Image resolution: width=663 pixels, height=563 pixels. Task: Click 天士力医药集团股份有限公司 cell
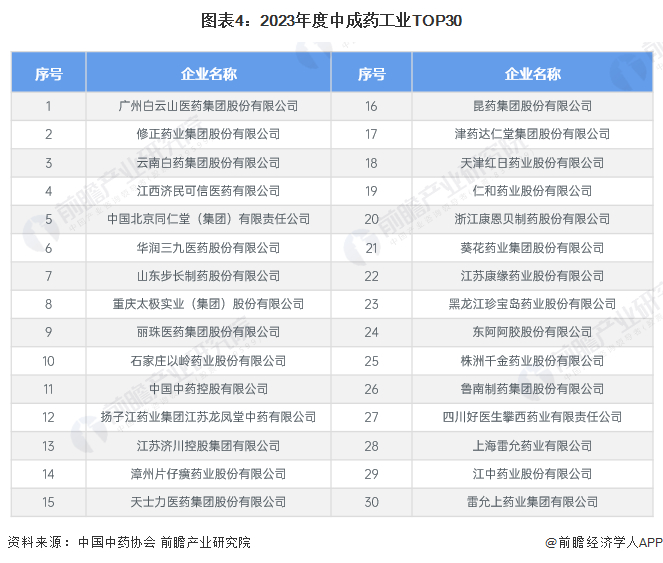point(208,502)
